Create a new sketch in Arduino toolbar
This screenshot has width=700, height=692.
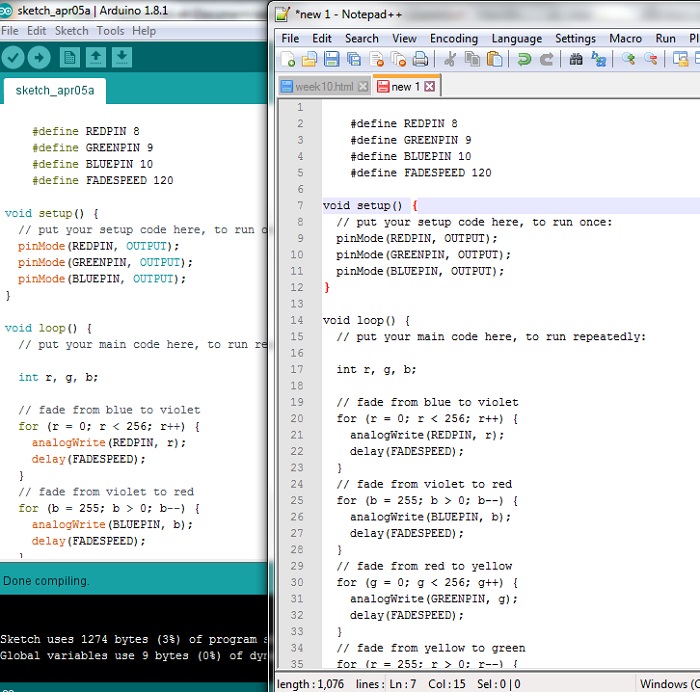click(70, 58)
